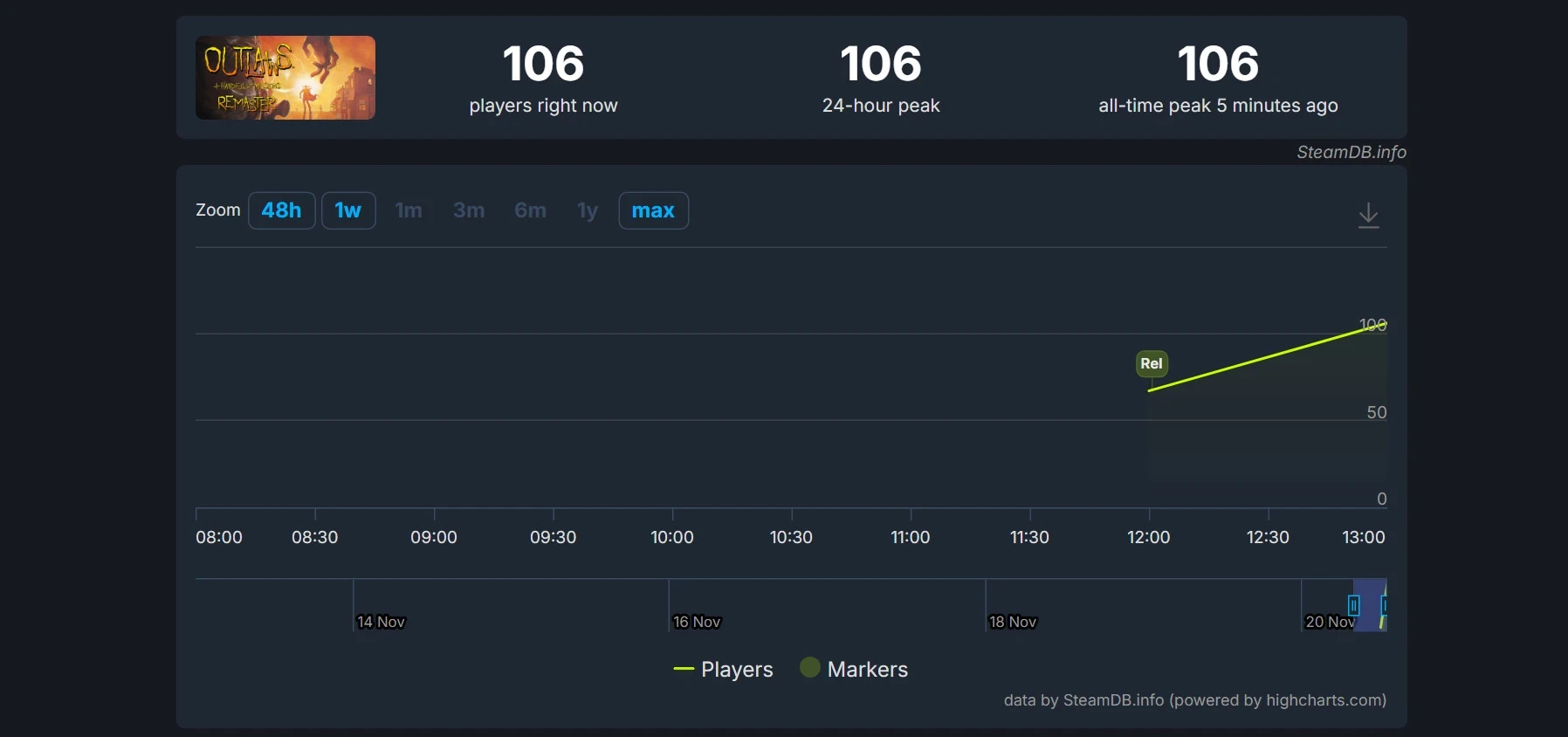Toggle the Players series in legend
Image resolution: width=1568 pixels, height=737 pixels.
pos(723,670)
